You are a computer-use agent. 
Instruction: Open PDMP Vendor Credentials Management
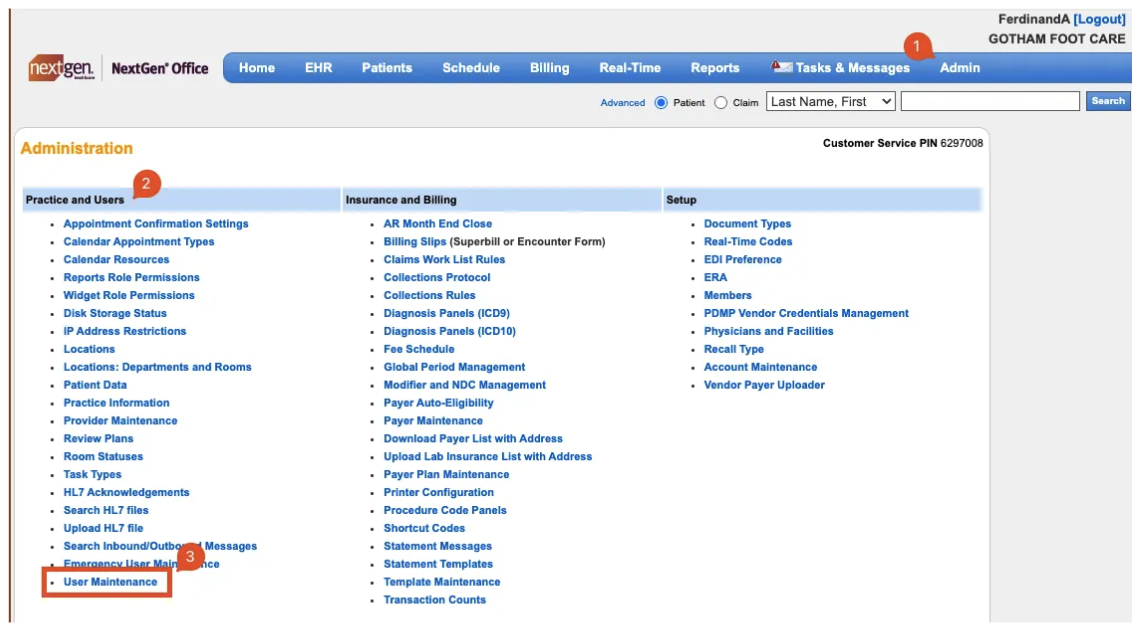point(806,314)
